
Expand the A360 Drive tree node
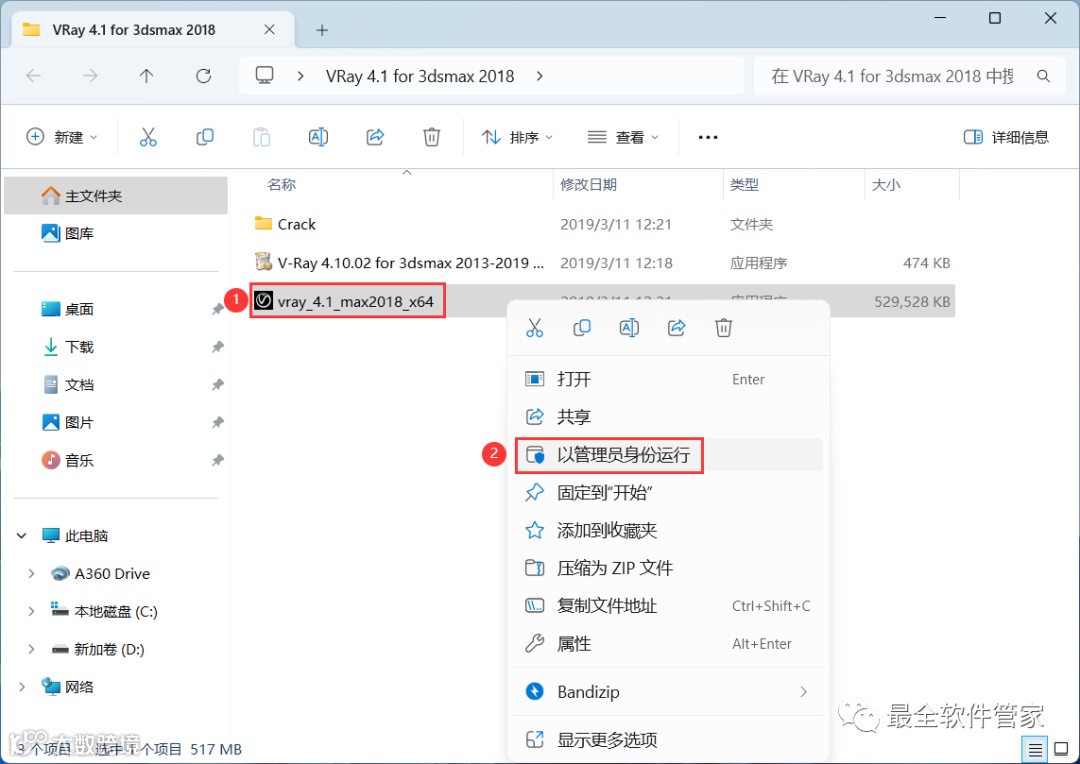pos(31,573)
